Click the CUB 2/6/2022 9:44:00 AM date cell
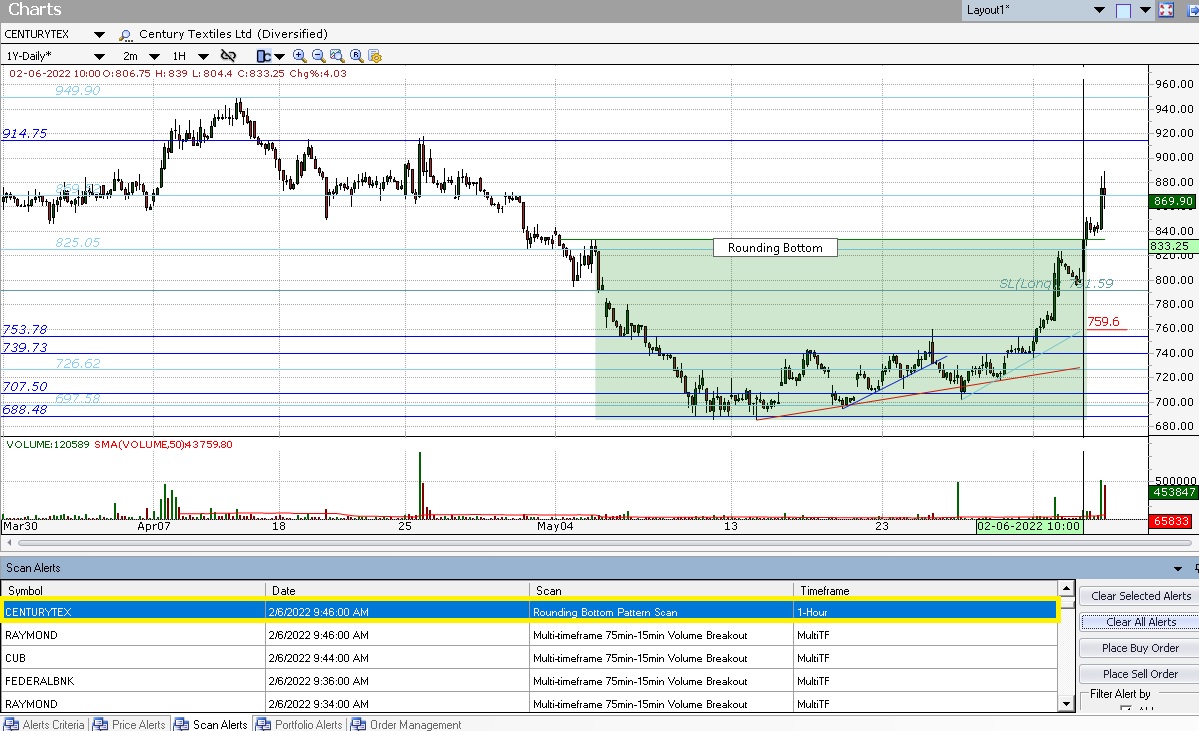Image resolution: width=1199 pixels, height=731 pixels. coord(397,658)
